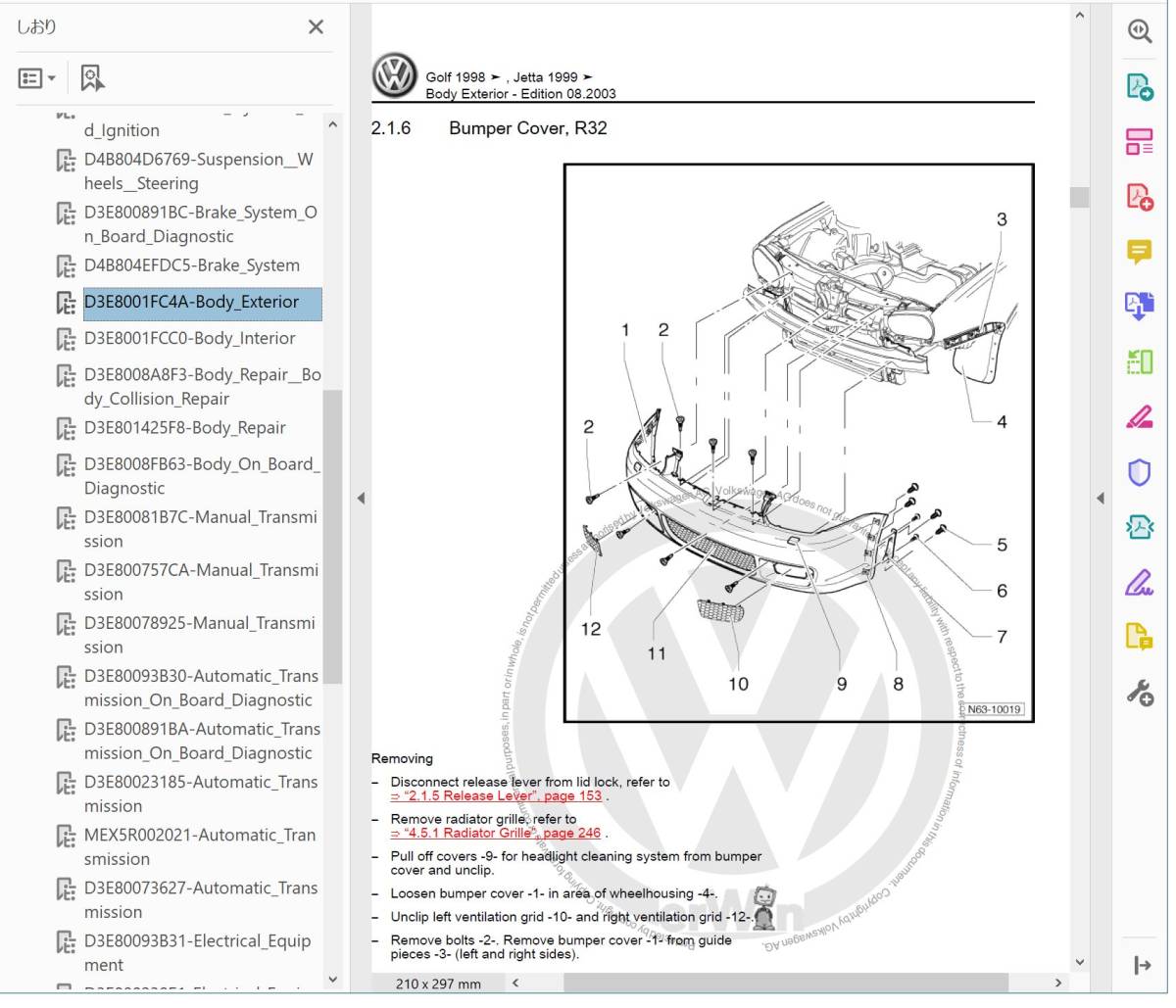Open the D3E801425F8-Body_Repair bookmark

pos(186,428)
